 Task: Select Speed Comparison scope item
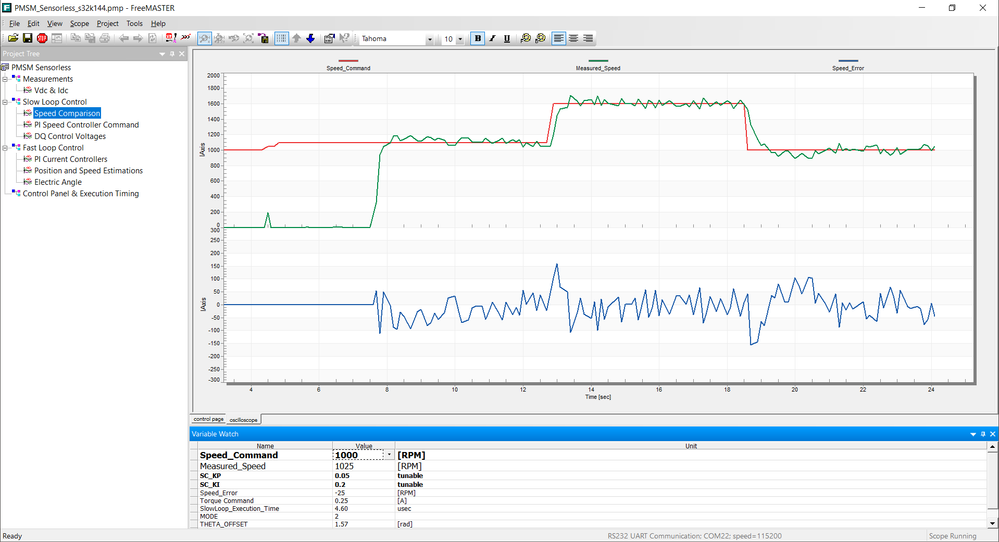point(67,113)
